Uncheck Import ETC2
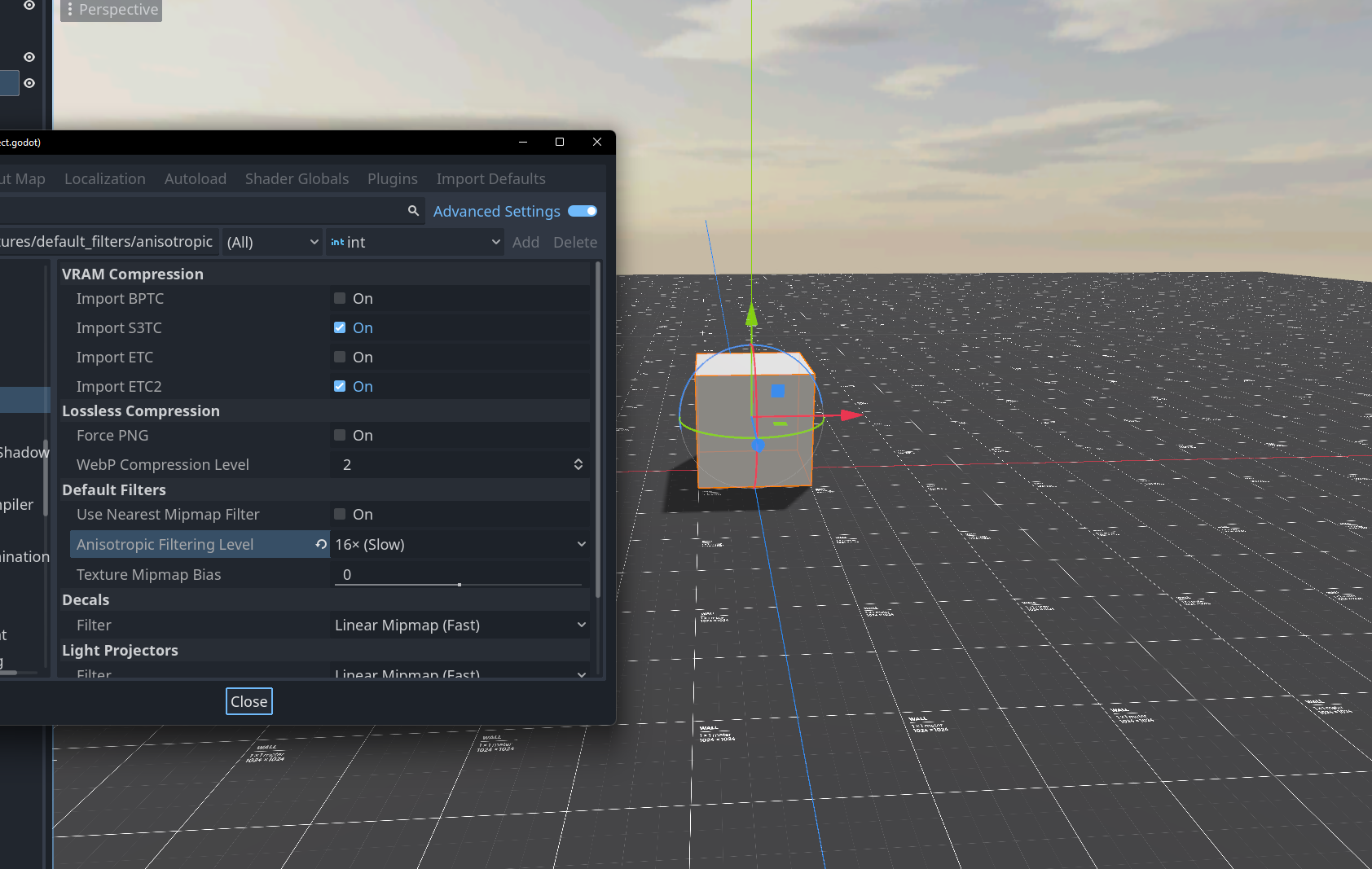The width and height of the screenshot is (1372, 869). tap(339, 386)
